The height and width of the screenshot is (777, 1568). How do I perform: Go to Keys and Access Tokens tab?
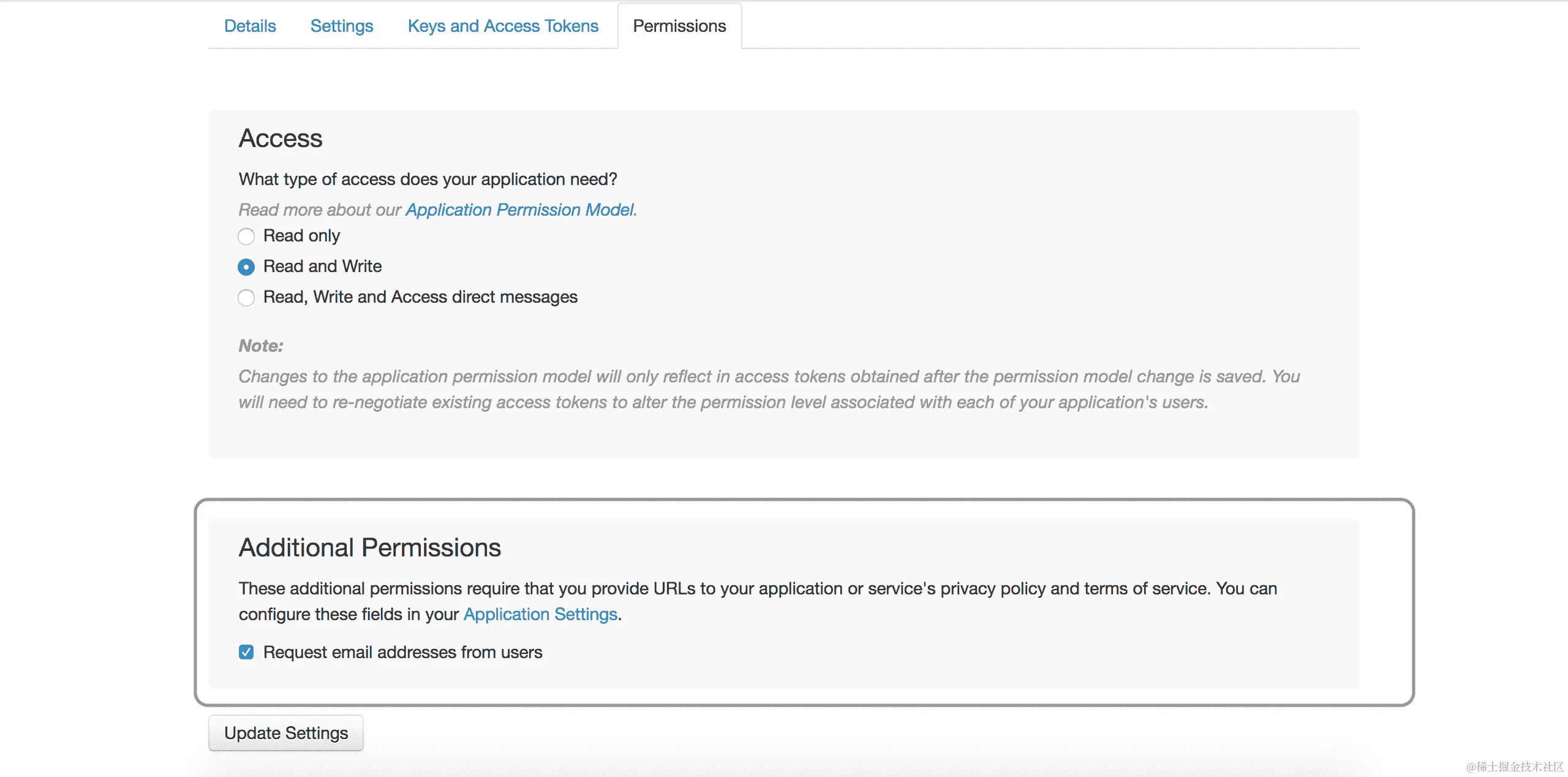point(503,26)
